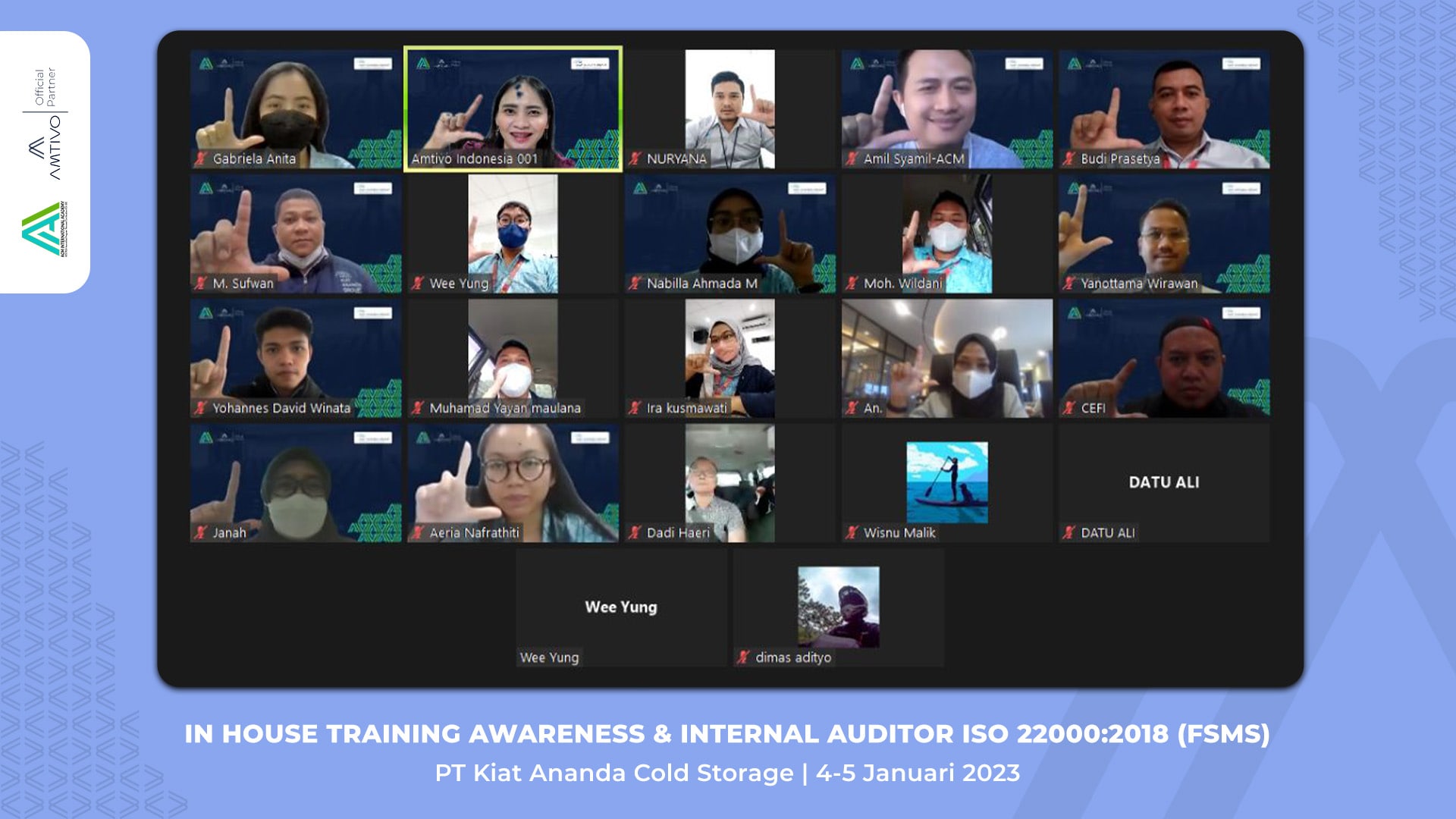Click the Ira kusmawati video tile
The image size is (1456, 819).
(730, 358)
